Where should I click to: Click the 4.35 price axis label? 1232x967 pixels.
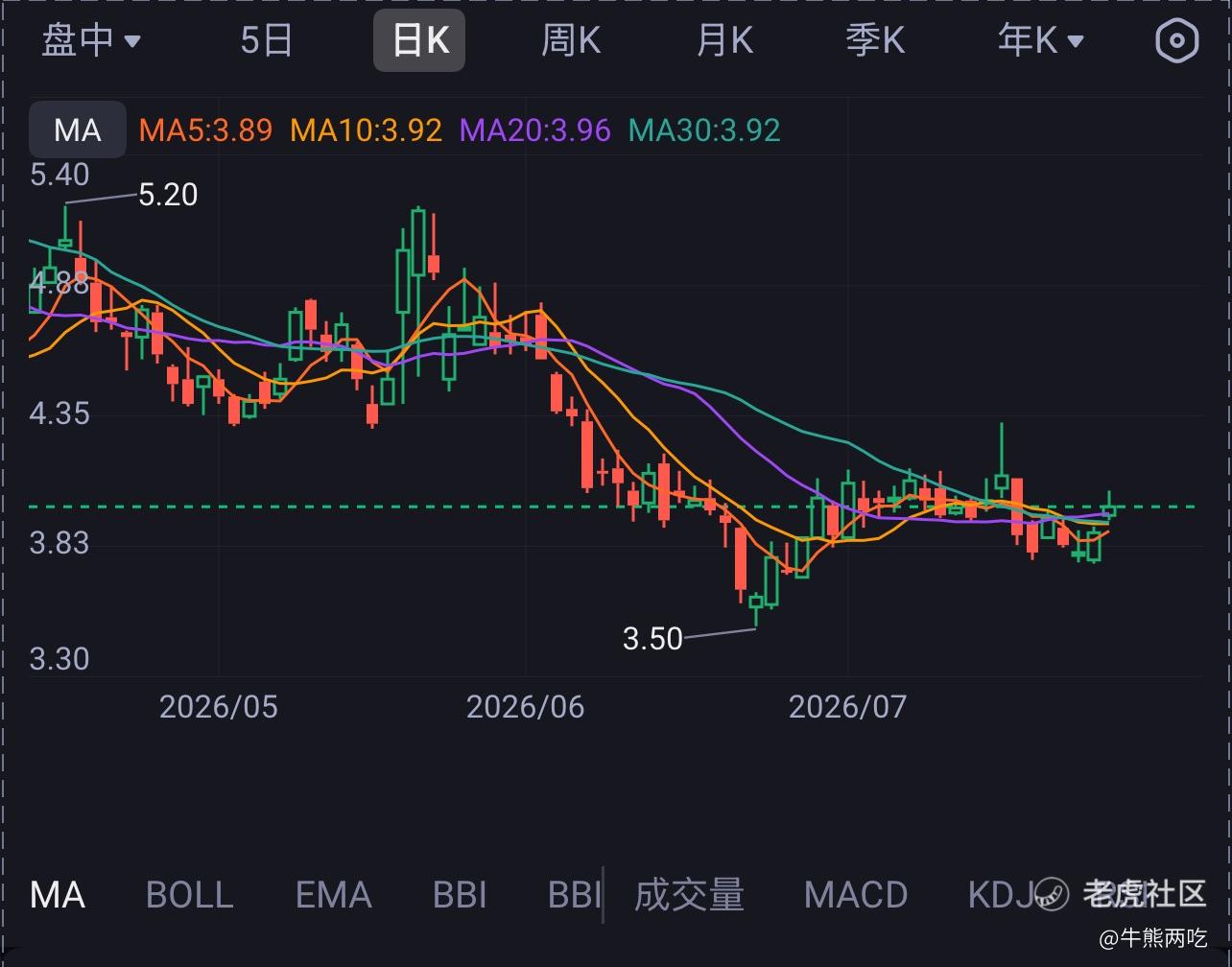(59, 413)
